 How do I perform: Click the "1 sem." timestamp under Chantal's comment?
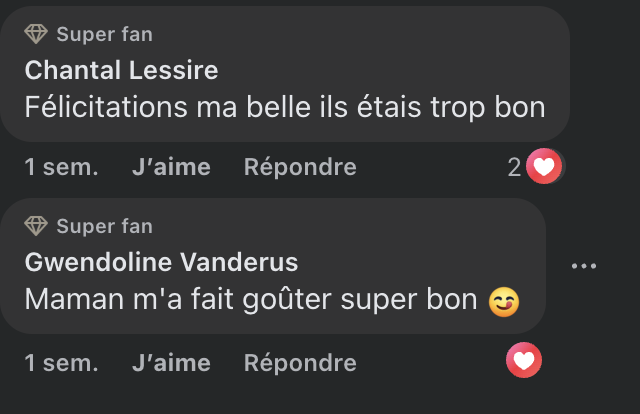tap(62, 168)
